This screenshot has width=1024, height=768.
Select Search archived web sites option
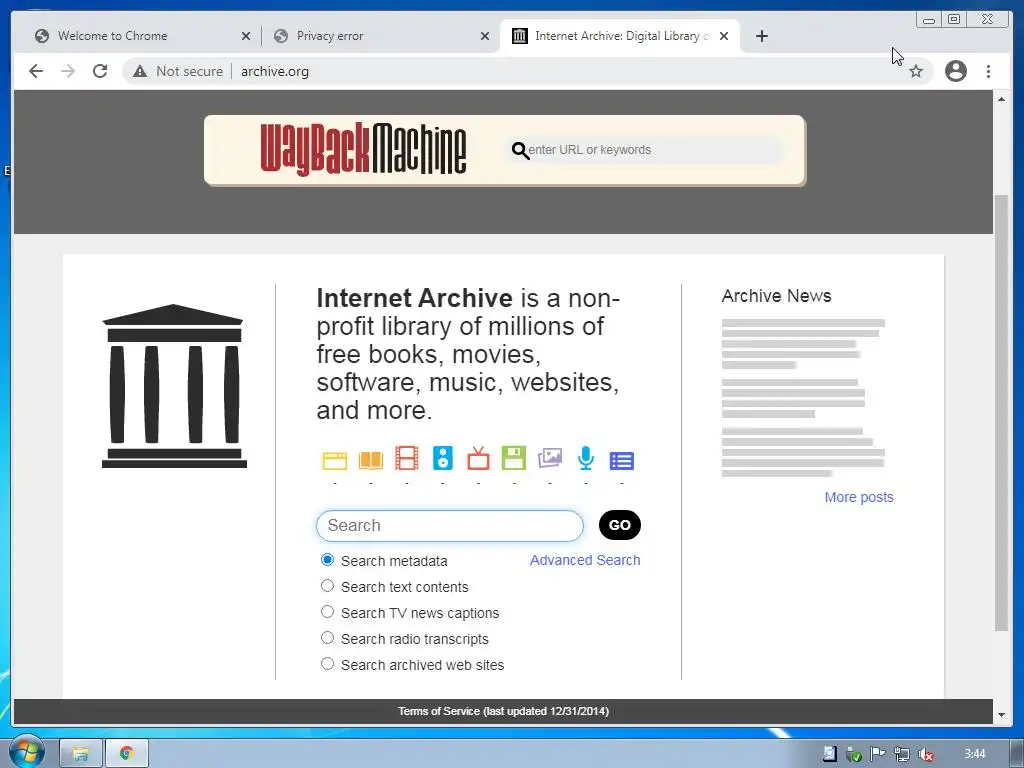pos(327,664)
